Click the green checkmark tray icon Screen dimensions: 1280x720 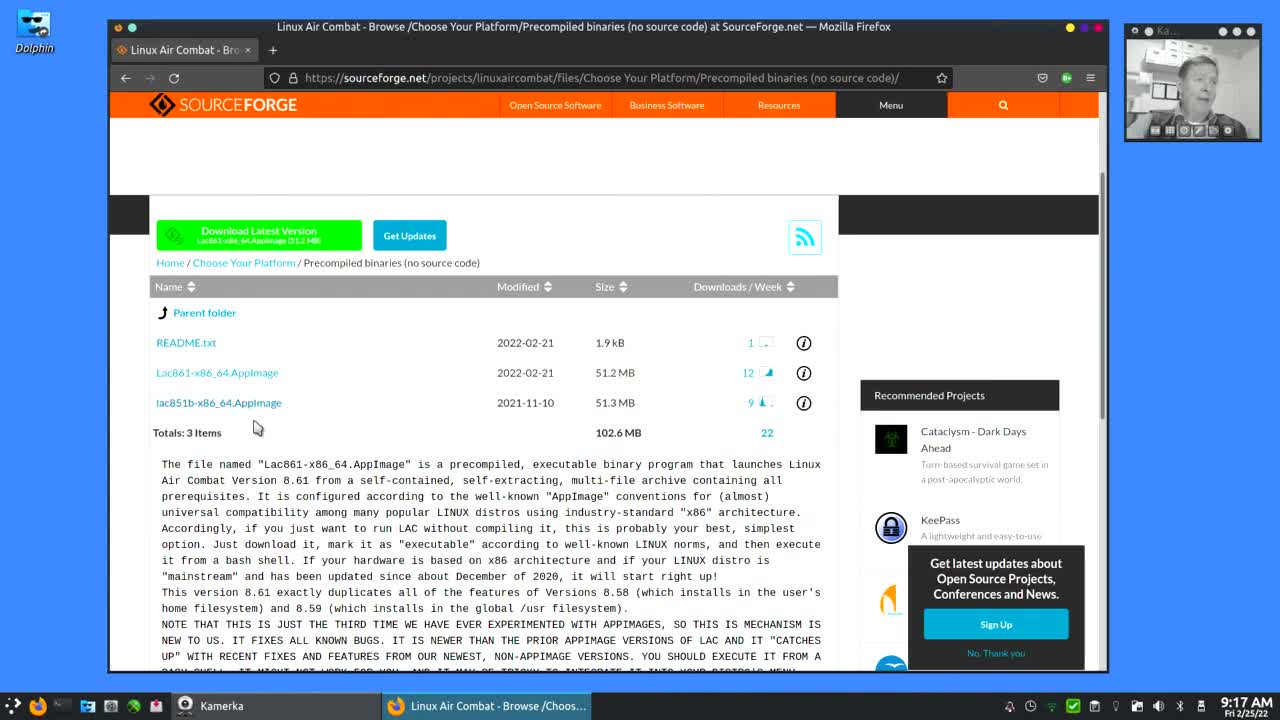[x=1073, y=706]
